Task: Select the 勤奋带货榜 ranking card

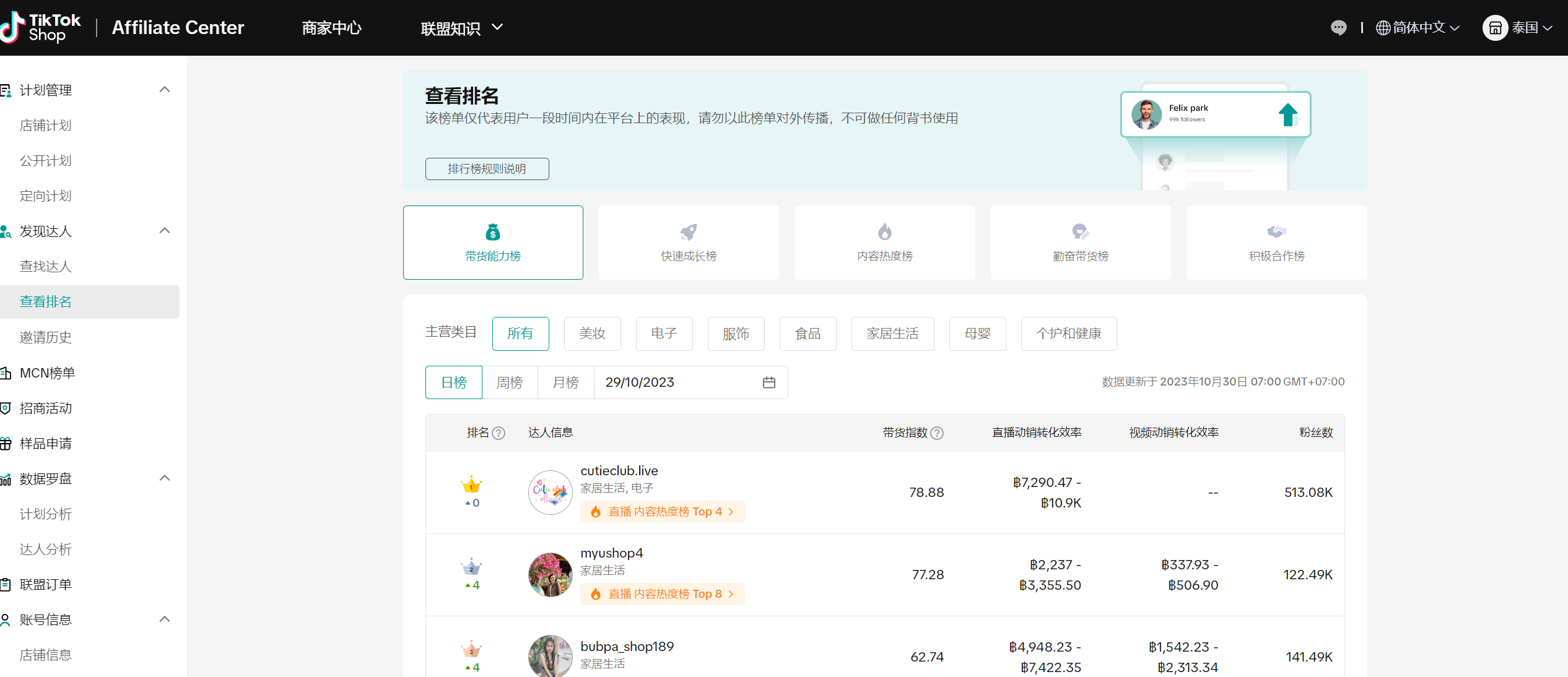Action: point(1080,243)
